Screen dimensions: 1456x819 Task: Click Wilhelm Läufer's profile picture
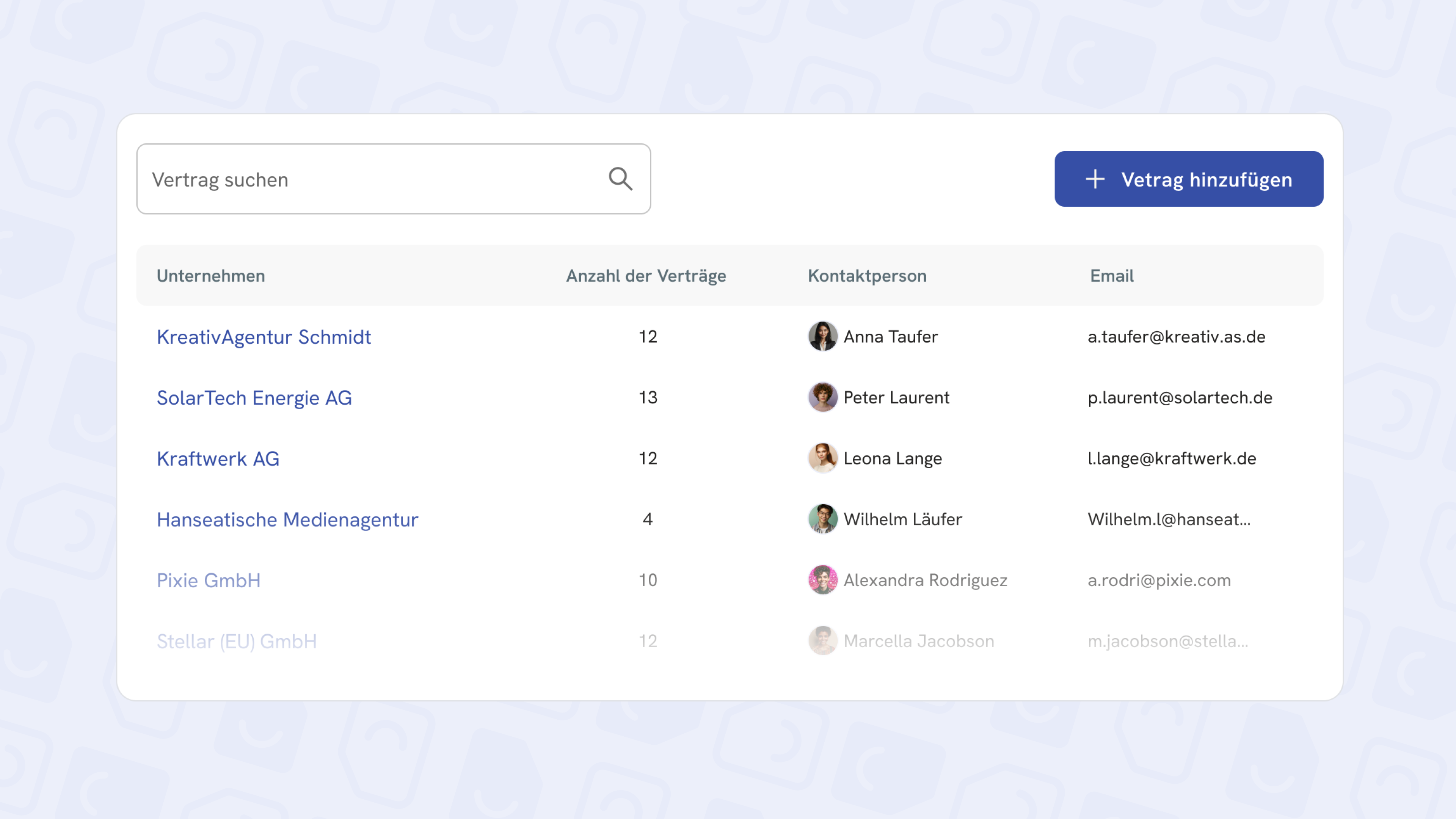point(822,519)
